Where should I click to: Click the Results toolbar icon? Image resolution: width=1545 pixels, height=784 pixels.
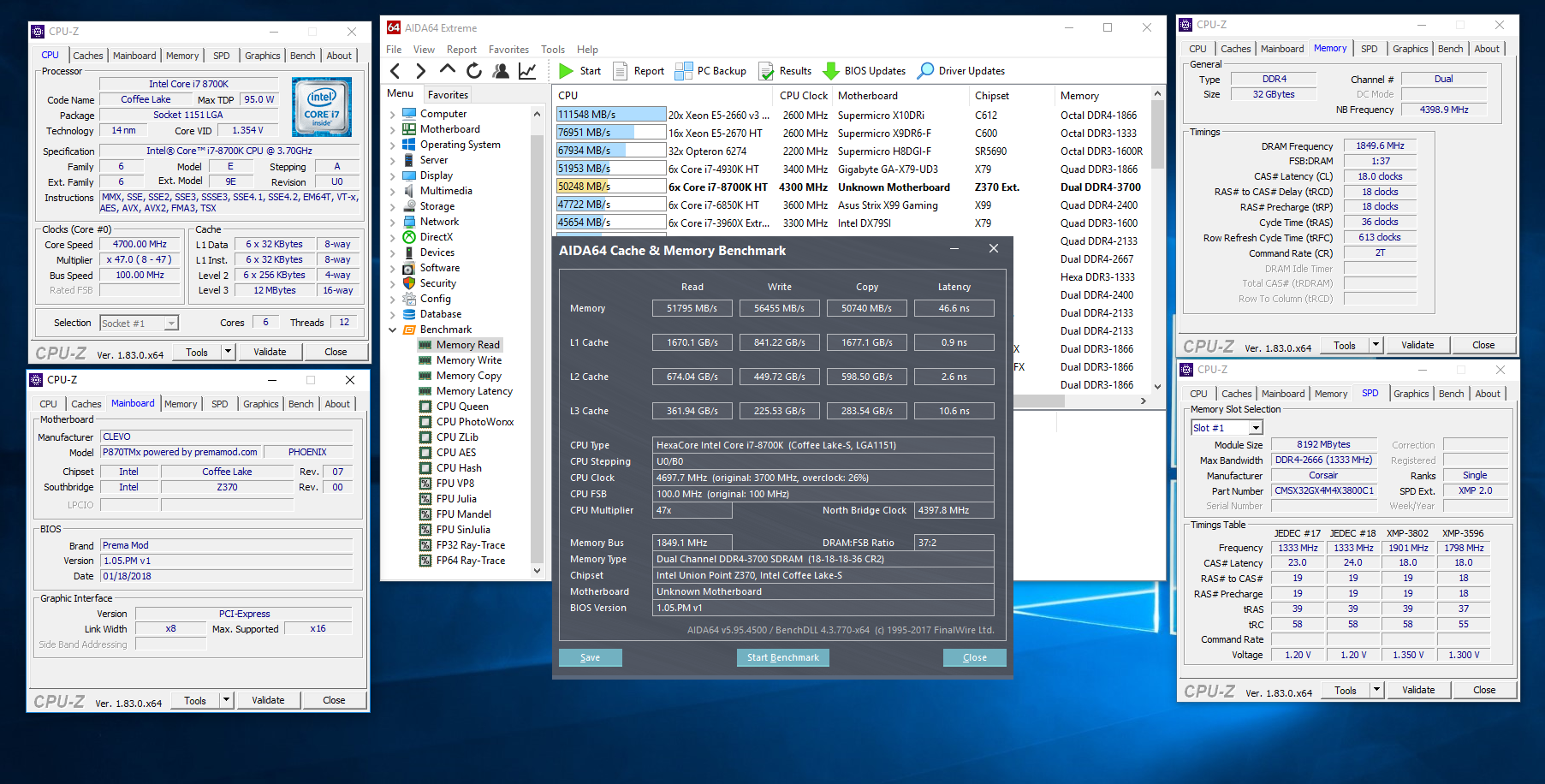pos(767,71)
